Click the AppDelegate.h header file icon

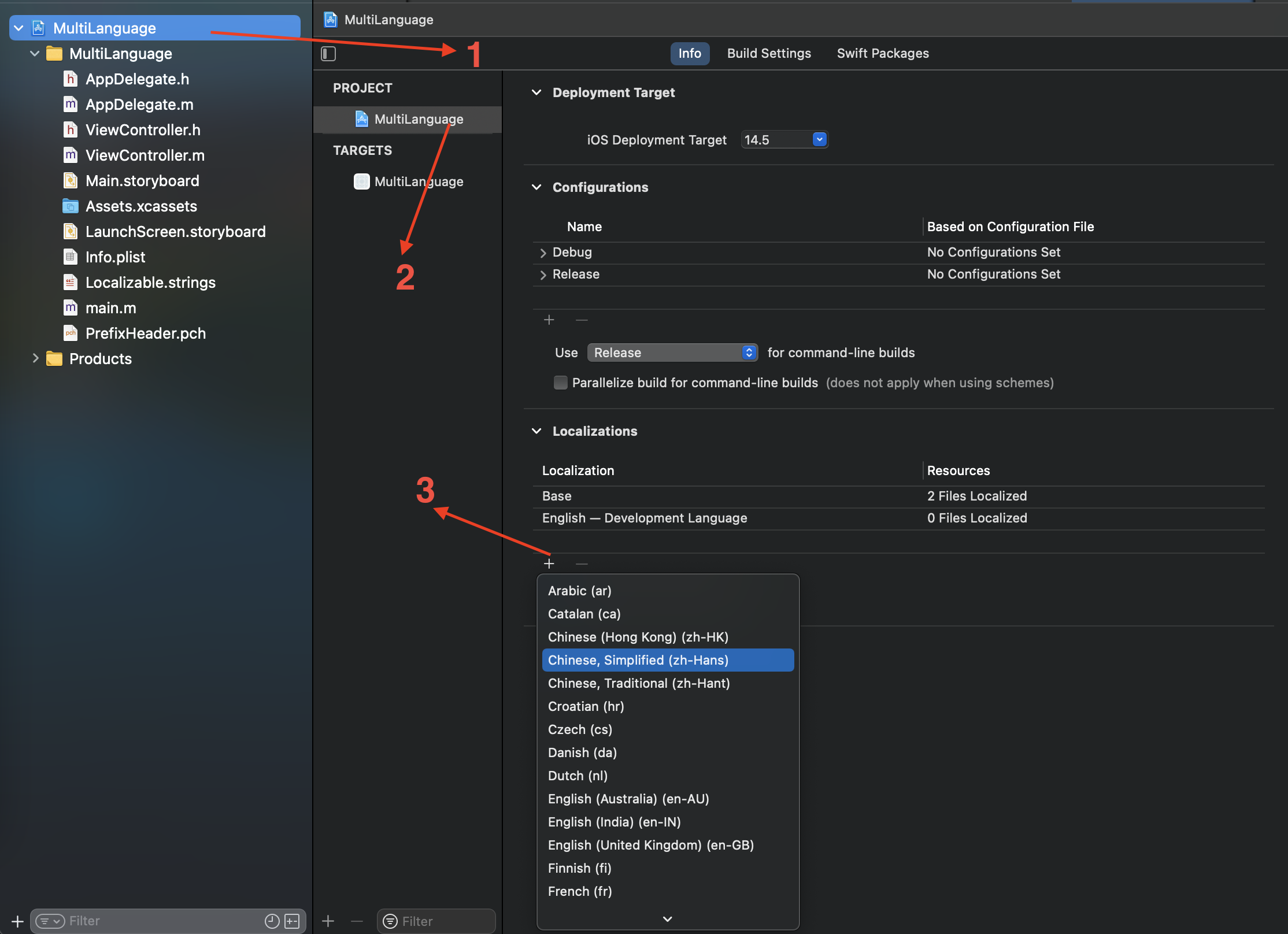point(70,79)
